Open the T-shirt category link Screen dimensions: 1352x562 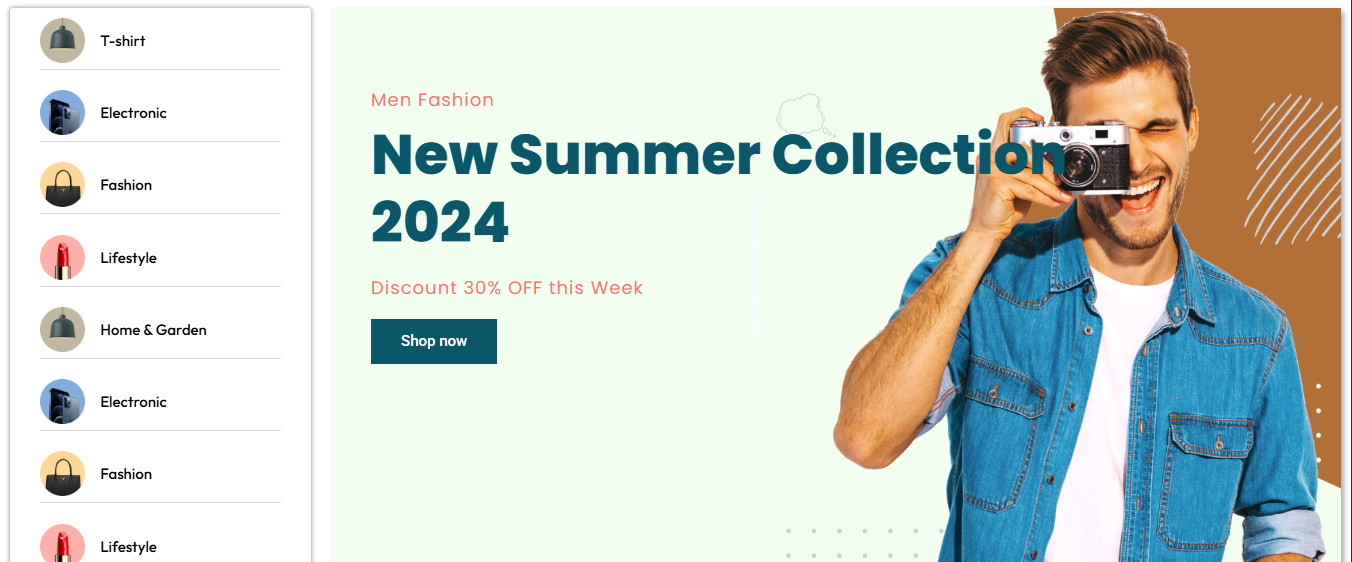click(123, 41)
